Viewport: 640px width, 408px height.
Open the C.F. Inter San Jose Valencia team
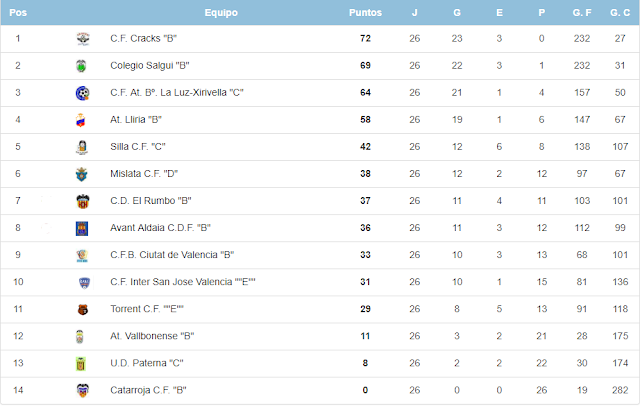[182, 282]
